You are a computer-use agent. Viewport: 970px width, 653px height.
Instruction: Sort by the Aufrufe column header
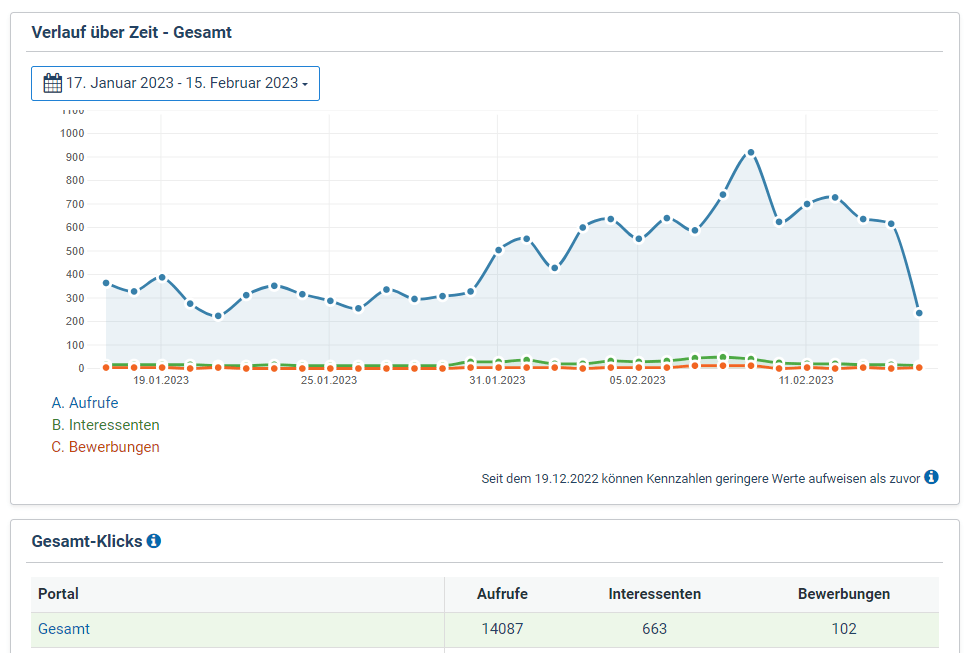click(x=502, y=594)
